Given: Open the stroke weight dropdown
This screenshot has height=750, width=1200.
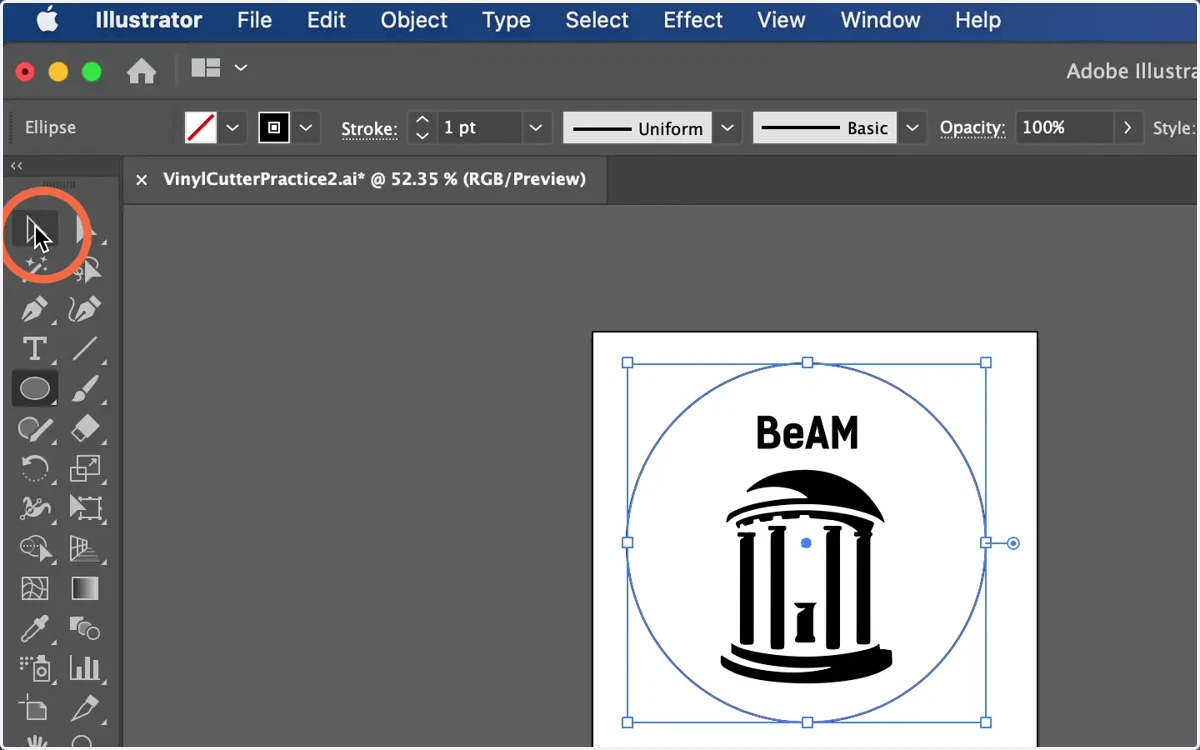Looking at the screenshot, I should click(x=537, y=128).
